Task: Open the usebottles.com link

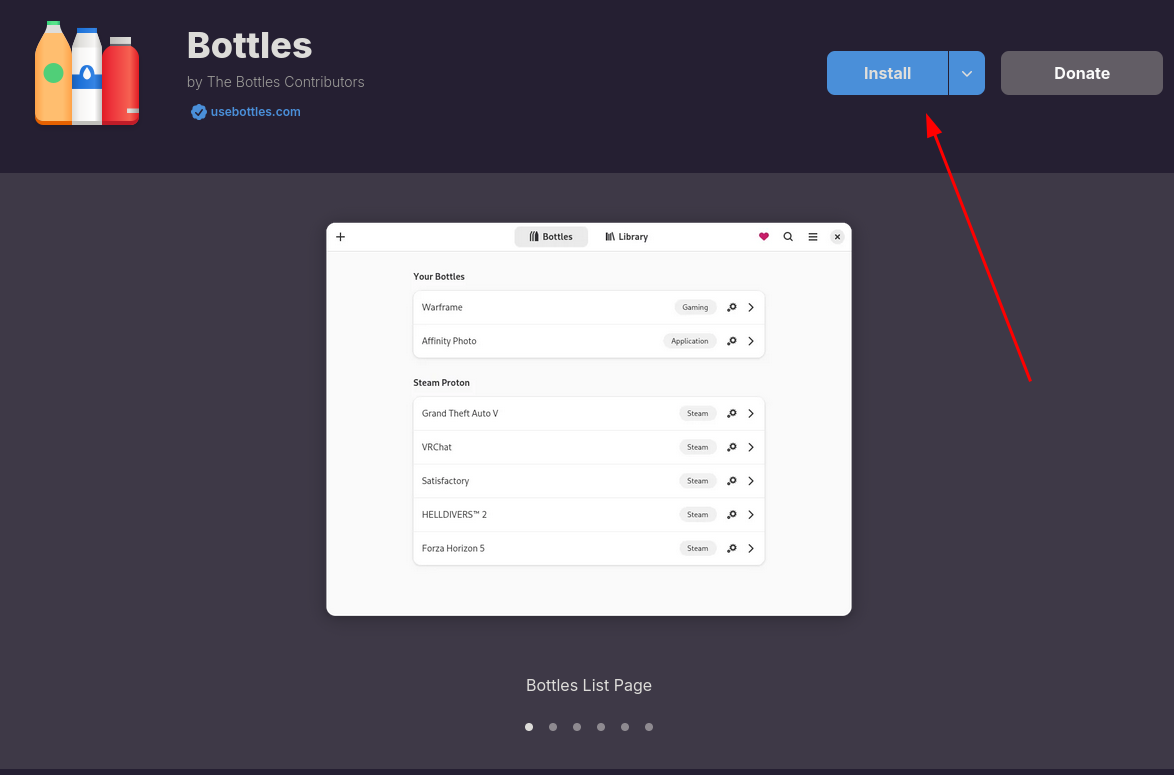Action: pyautogui.click(x=255, y=112)
